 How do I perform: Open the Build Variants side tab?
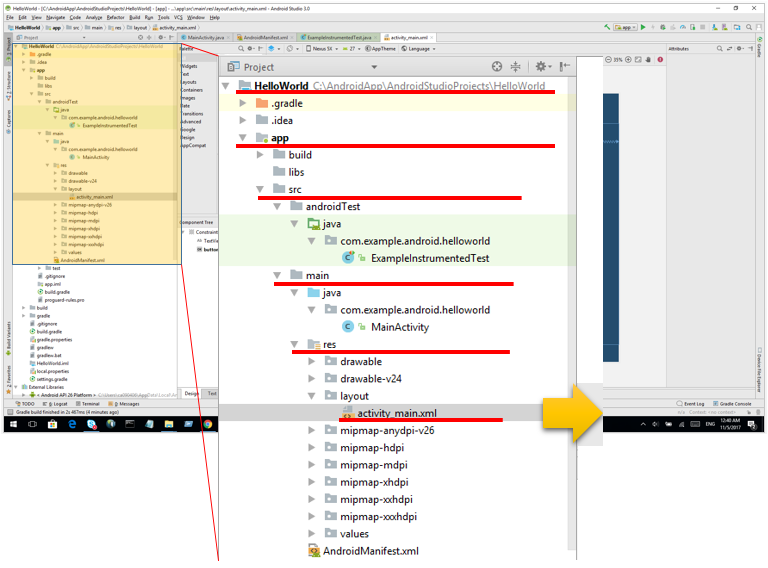(8, 338)
